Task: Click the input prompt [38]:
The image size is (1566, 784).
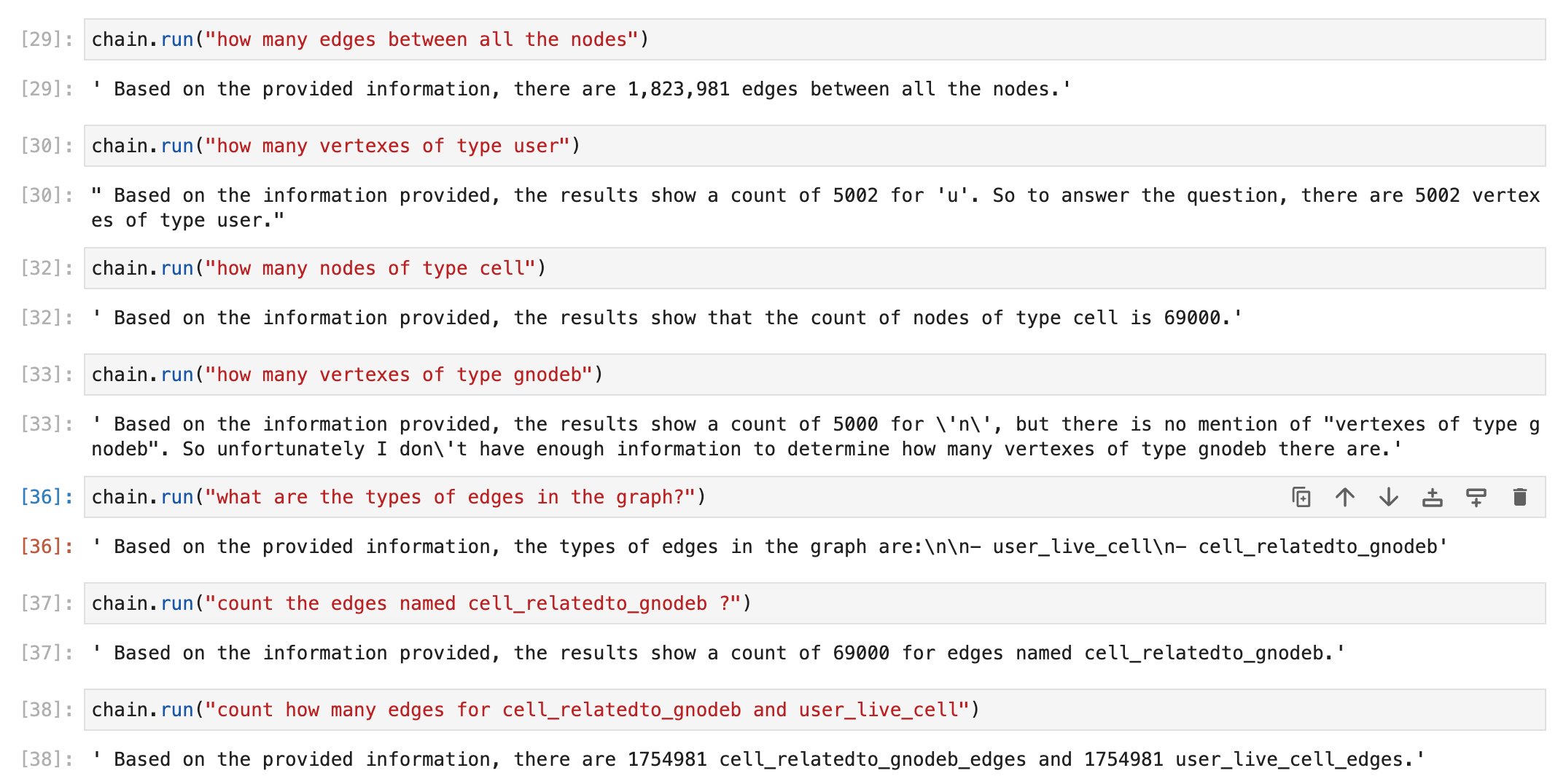Action: point(47,710)
